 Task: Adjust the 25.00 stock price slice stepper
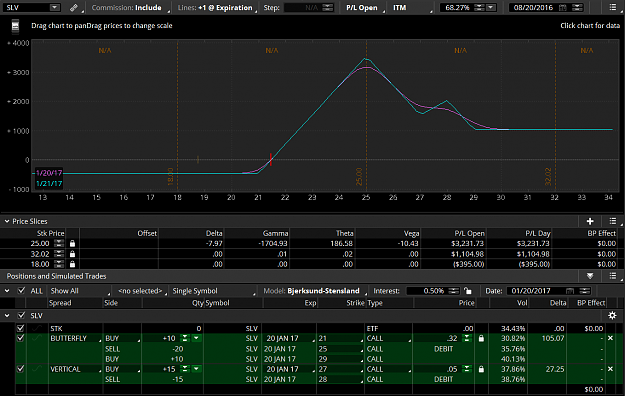click(59, 243)
